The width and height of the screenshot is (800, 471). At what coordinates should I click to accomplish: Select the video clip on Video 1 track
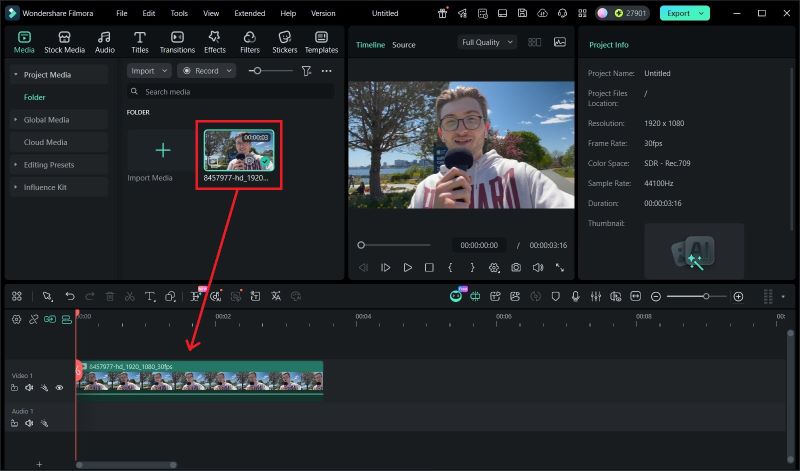click(x=199, y=378)
